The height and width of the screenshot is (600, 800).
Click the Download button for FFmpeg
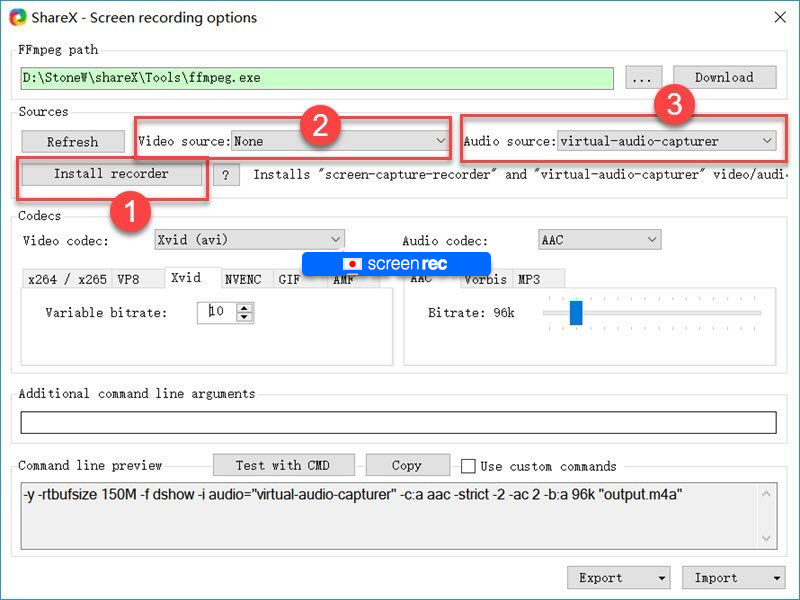click(x=724, y=76)
